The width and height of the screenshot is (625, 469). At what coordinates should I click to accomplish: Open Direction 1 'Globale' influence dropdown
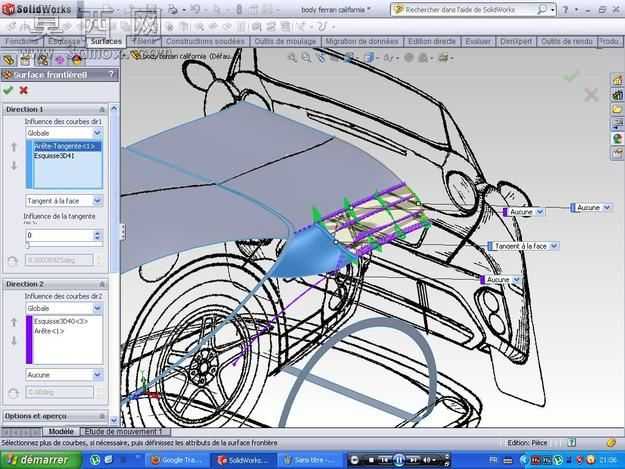click(98, 133)
